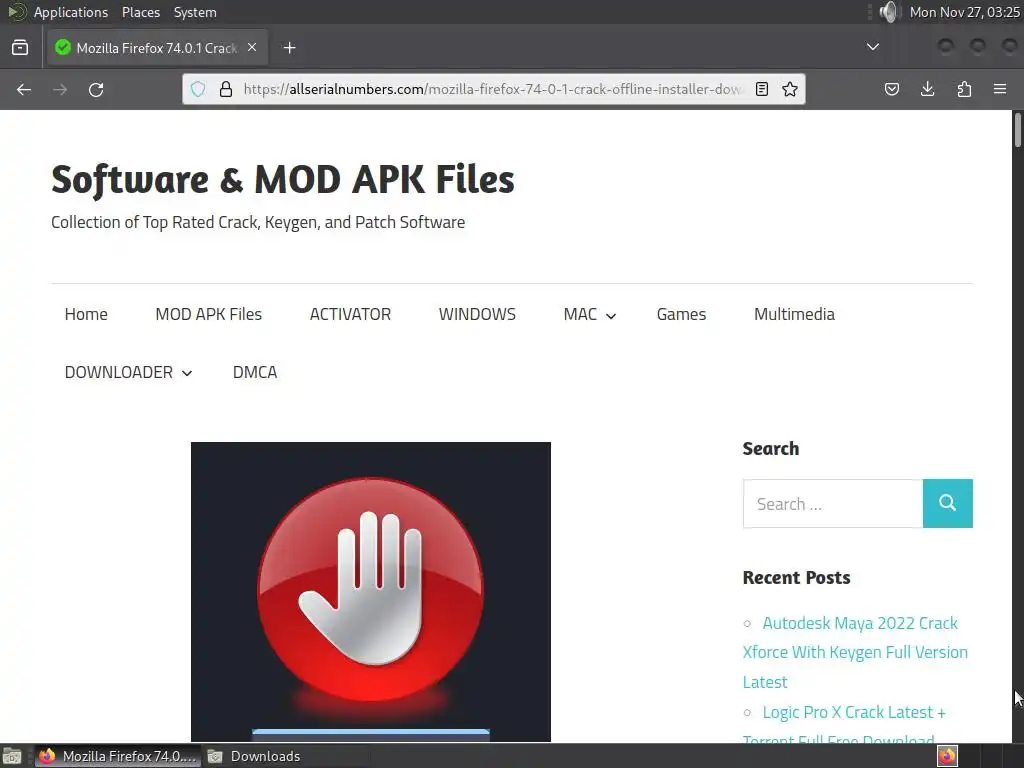Viewport: 1024px width, 768px height.
Task: Click the tagline Collection of Top Rated Crack
Action: click(258, 223)
